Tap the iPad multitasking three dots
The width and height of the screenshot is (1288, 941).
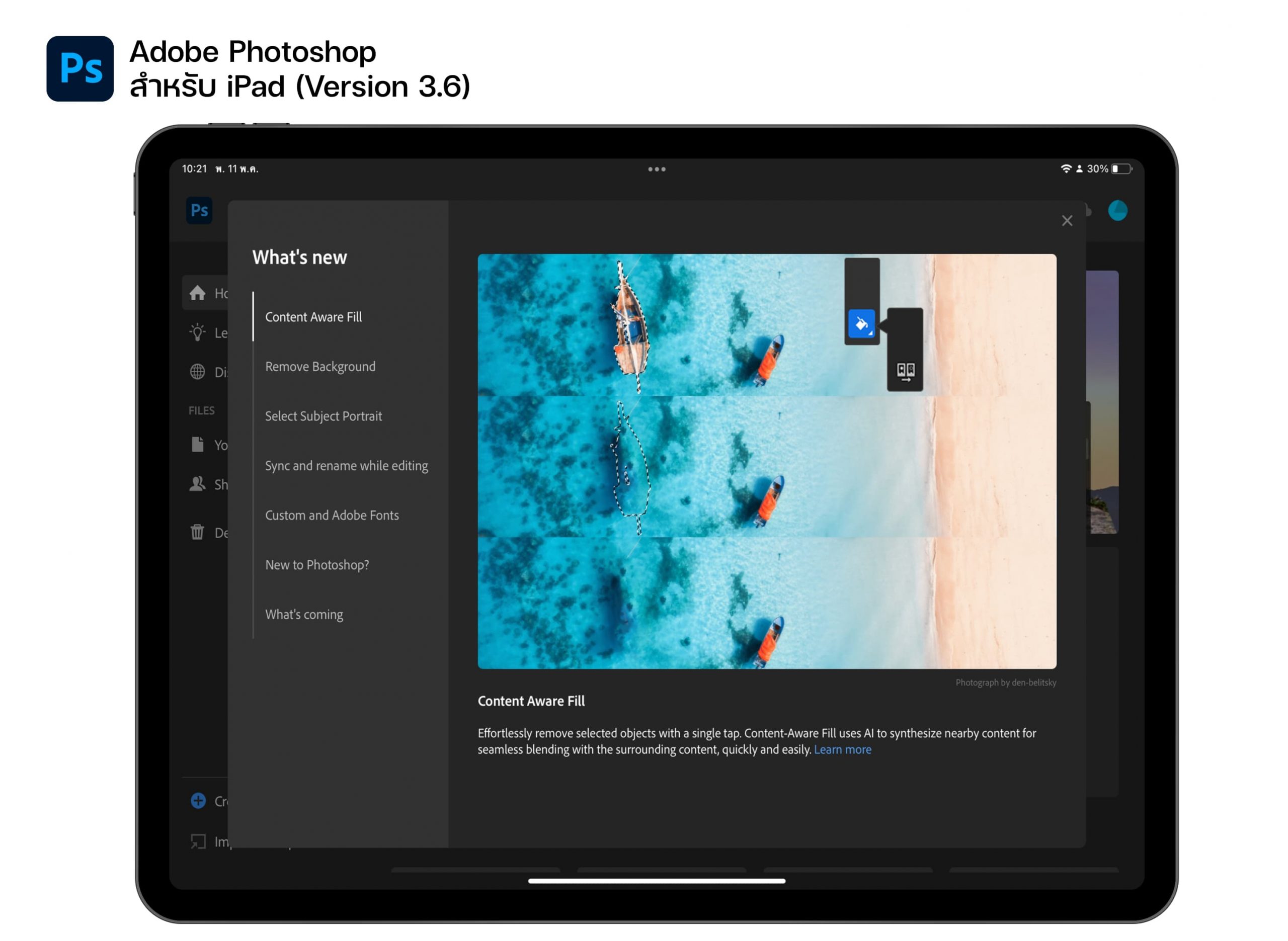click(x=656, y=169)
